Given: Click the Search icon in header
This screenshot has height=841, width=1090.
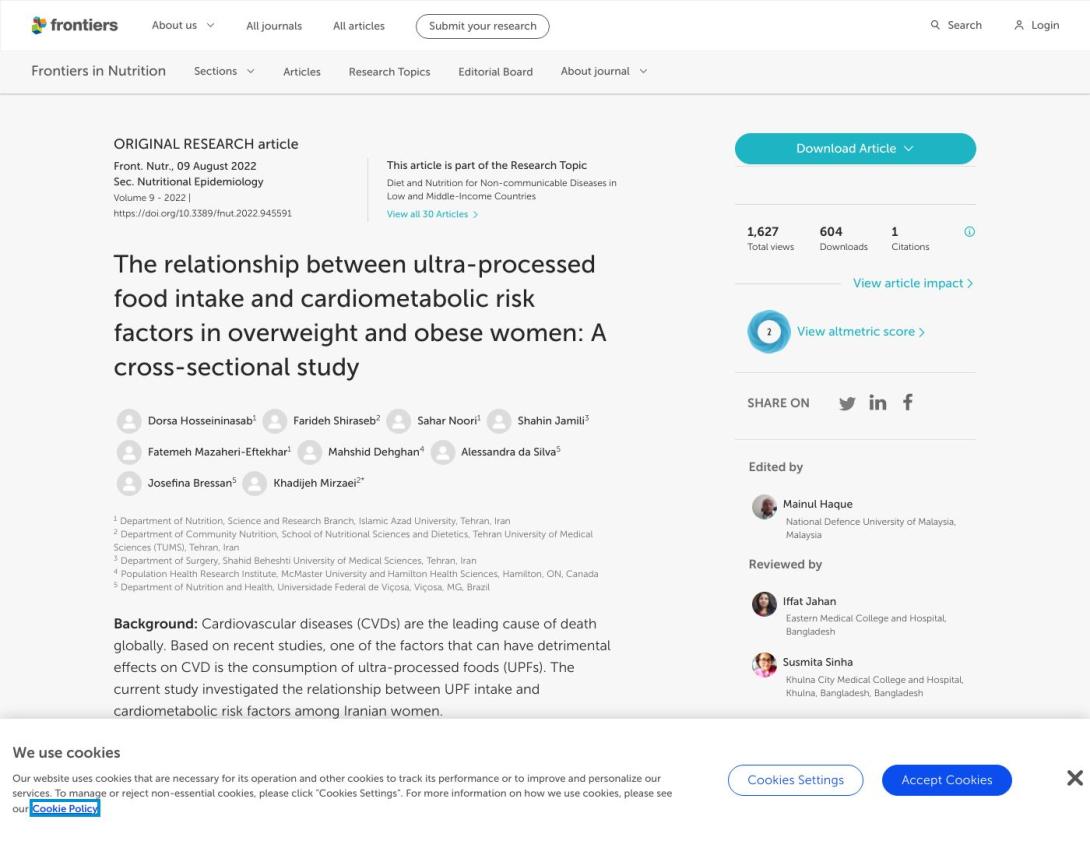Looking at the screenshot, I should click(935, 26).
